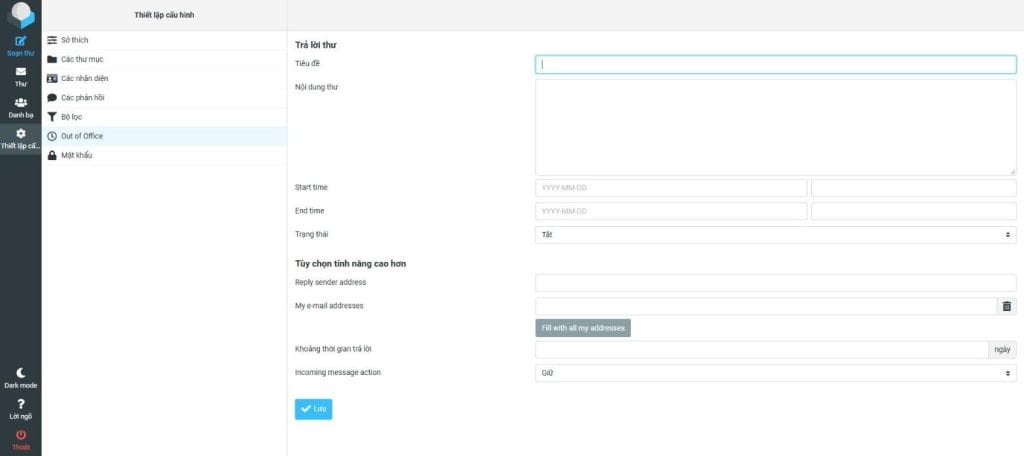Click the Roundcube logo
Viewport: 1024px width, 456px height.
(x=21, y=15)
